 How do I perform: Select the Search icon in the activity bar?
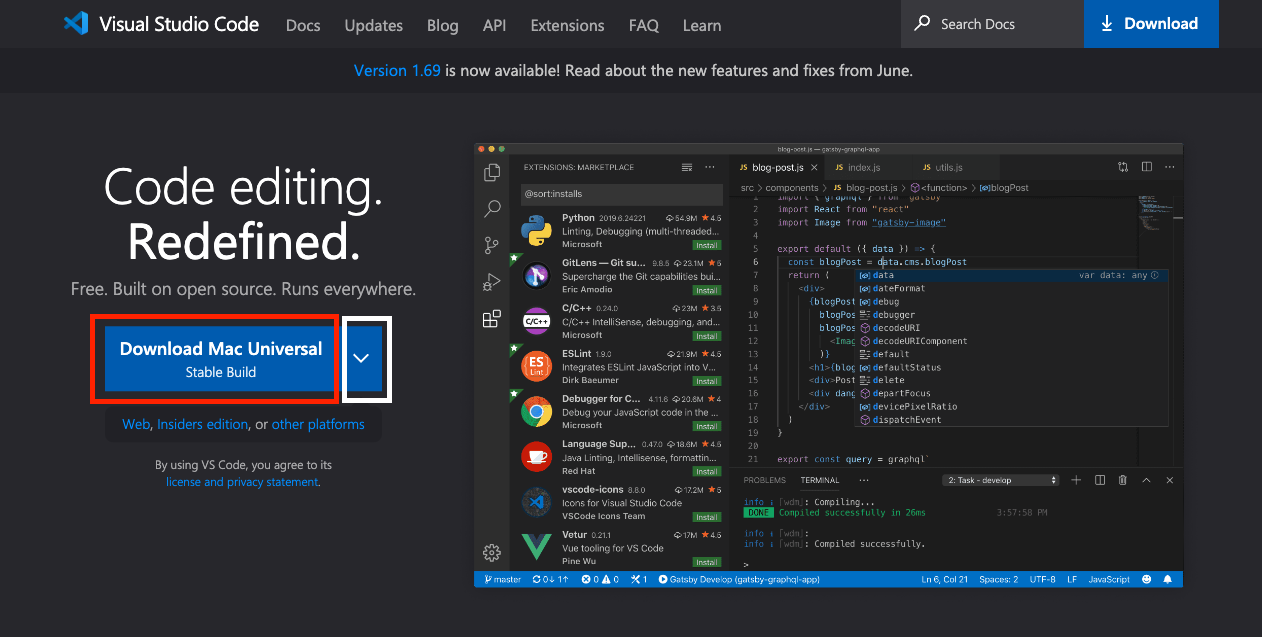point(491,208)
